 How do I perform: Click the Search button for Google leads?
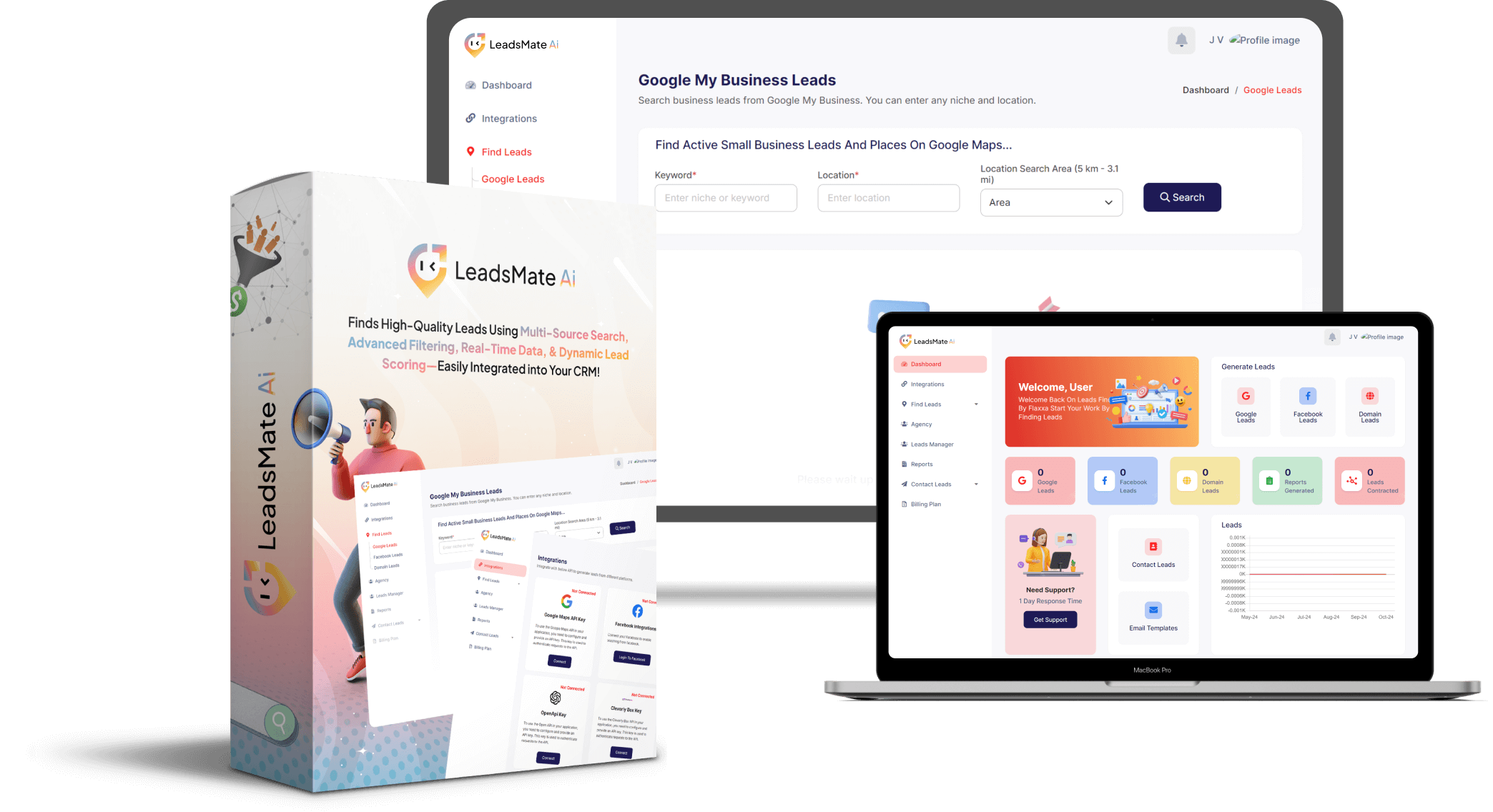pos(1181,198)
